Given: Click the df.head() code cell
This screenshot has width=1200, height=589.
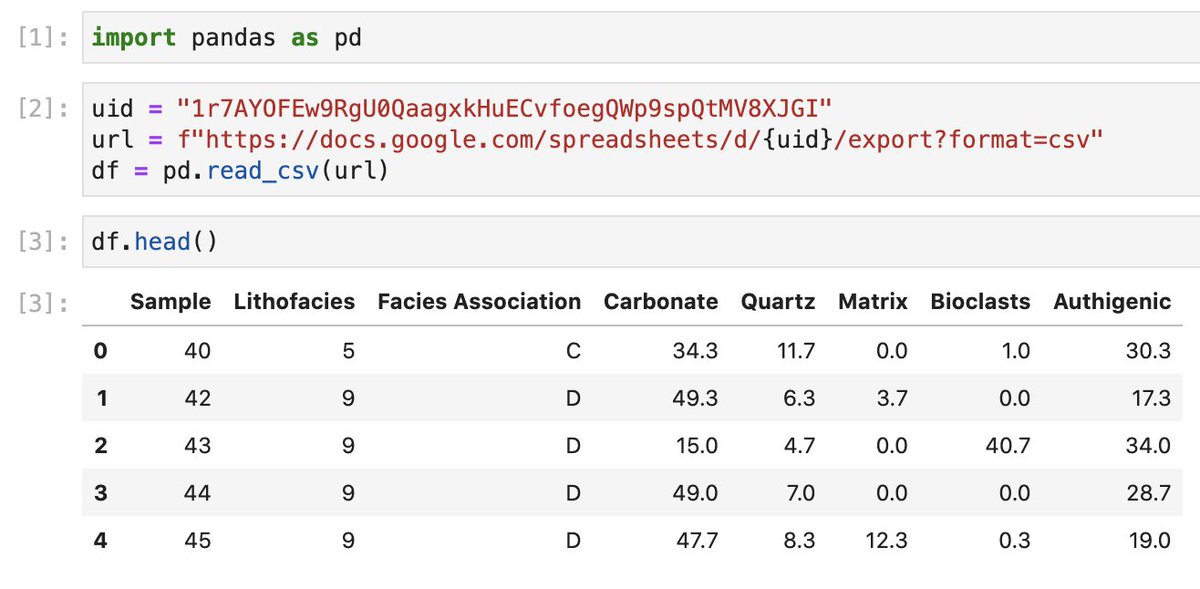Looking at the screenshot, I should [x=640, y=241].
